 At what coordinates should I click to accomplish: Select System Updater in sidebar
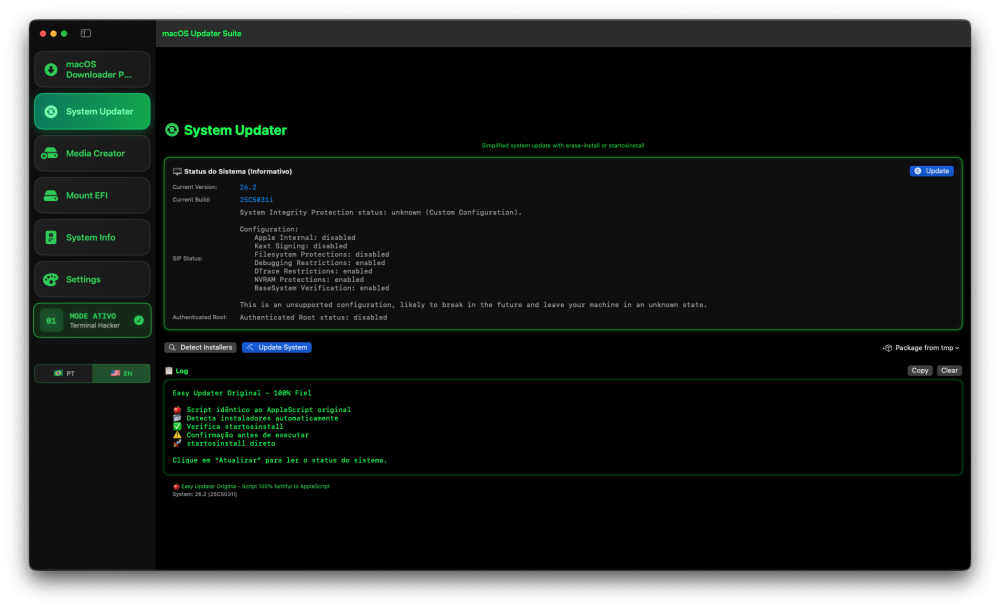(x=92, y=112)
